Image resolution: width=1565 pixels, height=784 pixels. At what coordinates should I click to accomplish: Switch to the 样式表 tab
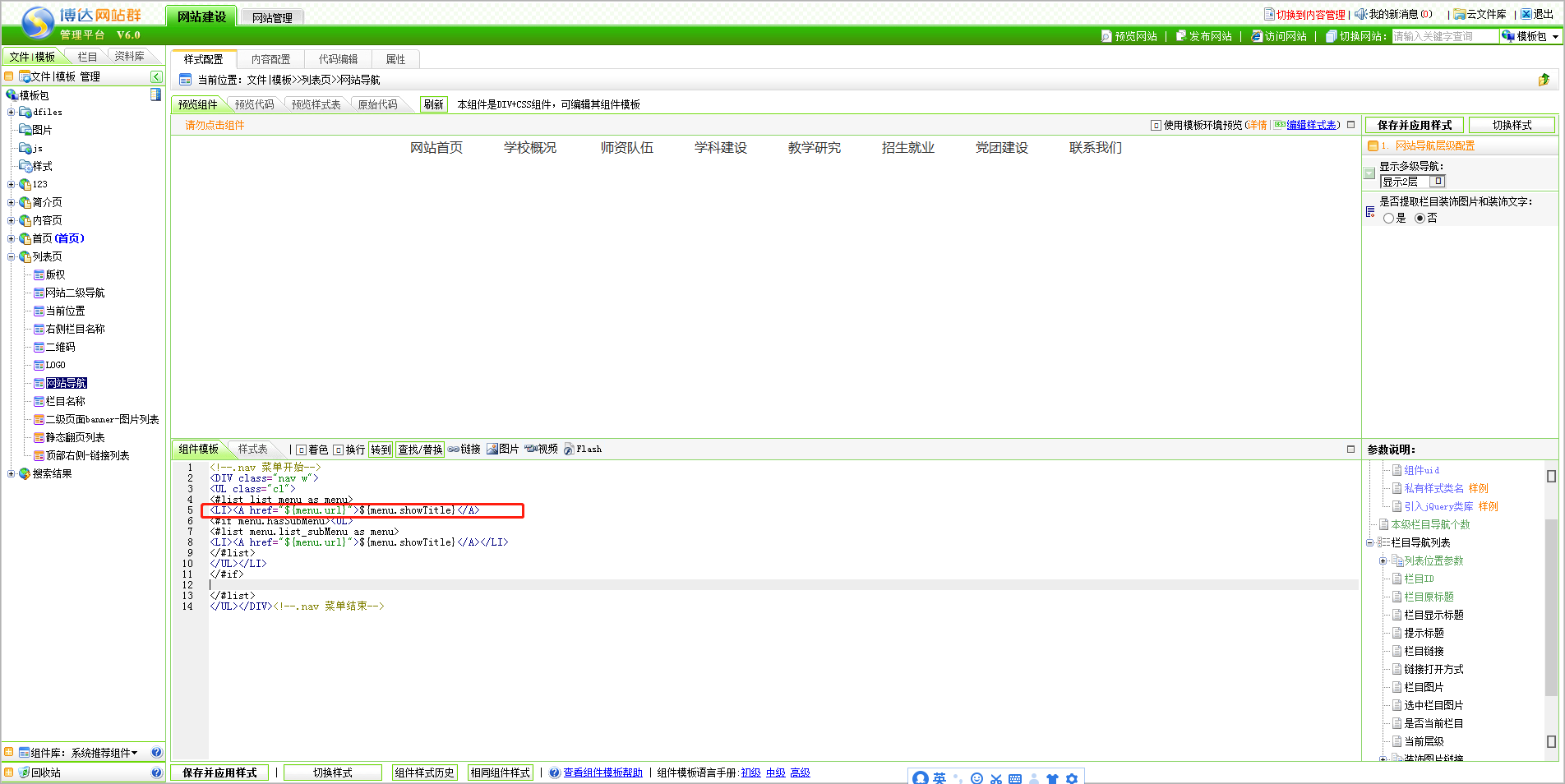click(252, 450)
